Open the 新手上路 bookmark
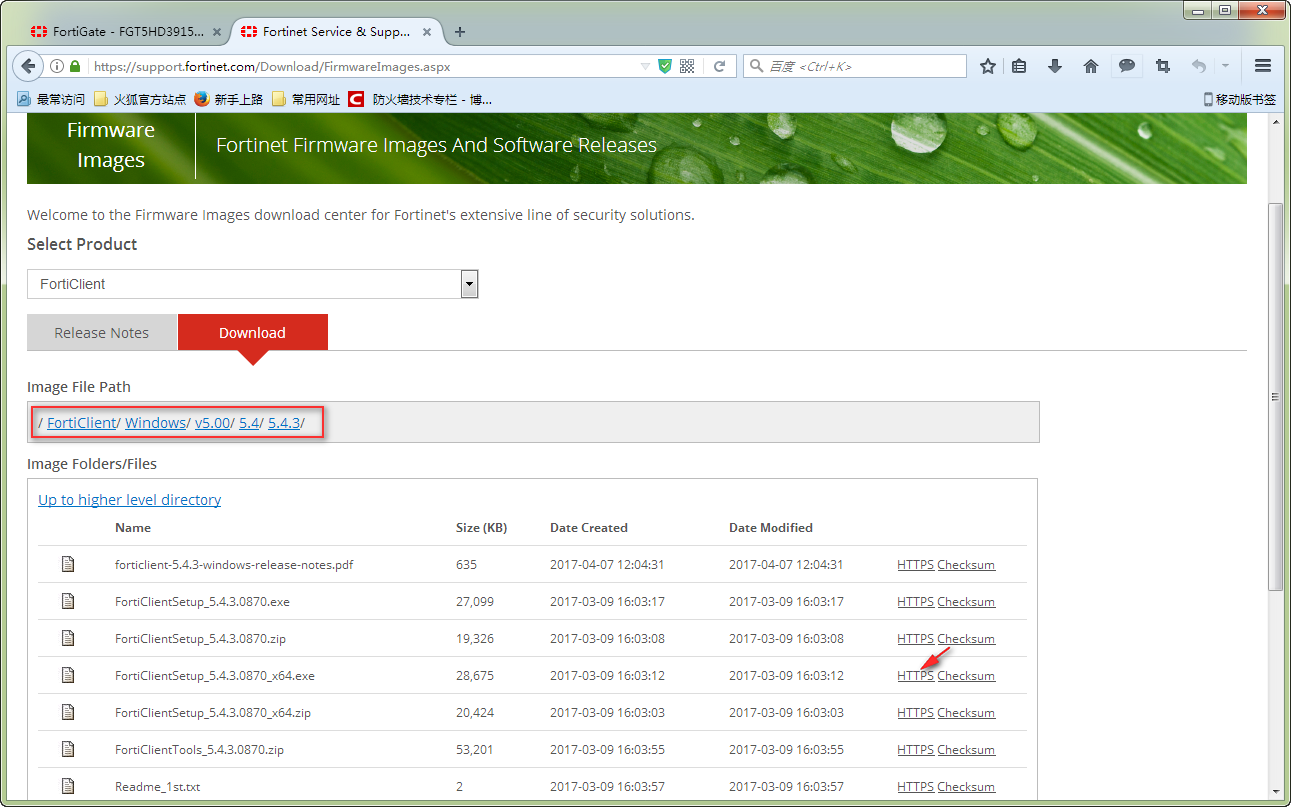 229,99
